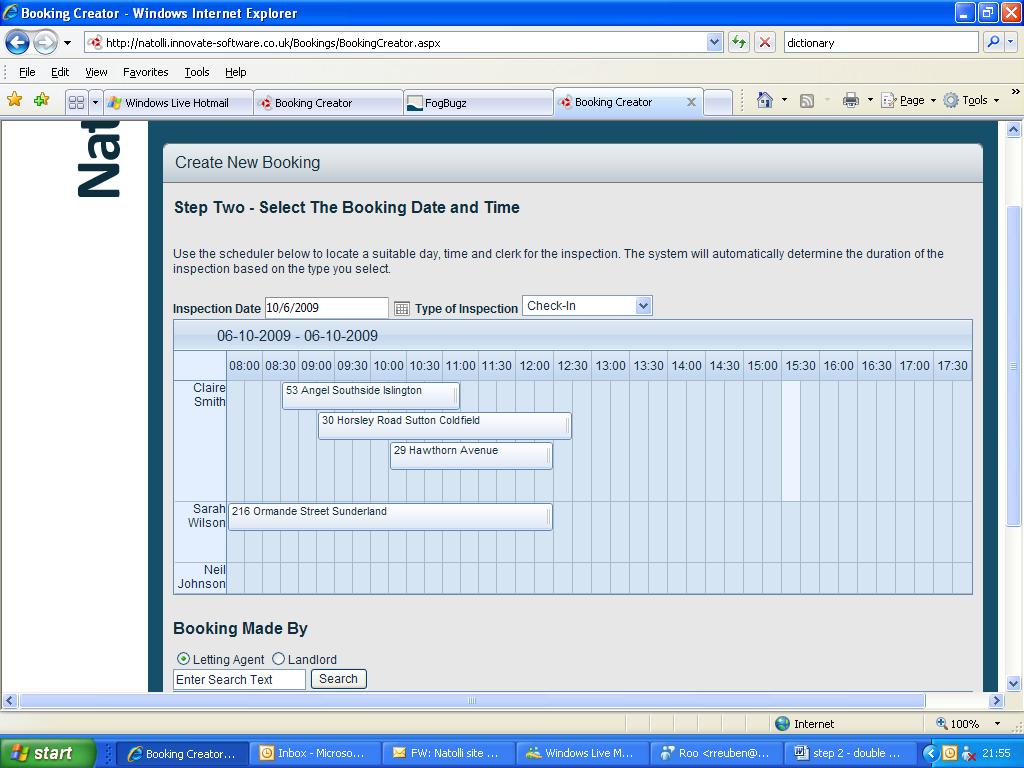Open the Tools gear menu in command bar
This screenshot has height=768, width=1024.
pos(971,100)
